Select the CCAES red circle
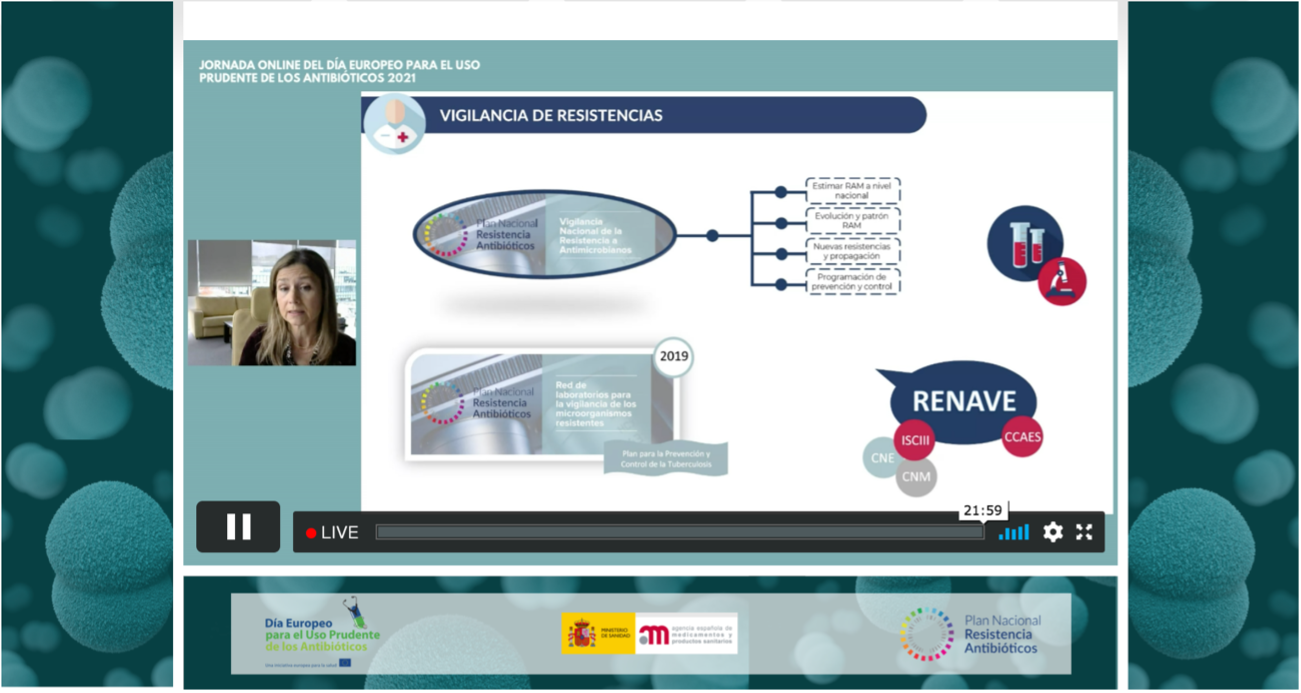The image size is (1301, 693). click(1022, 436)
